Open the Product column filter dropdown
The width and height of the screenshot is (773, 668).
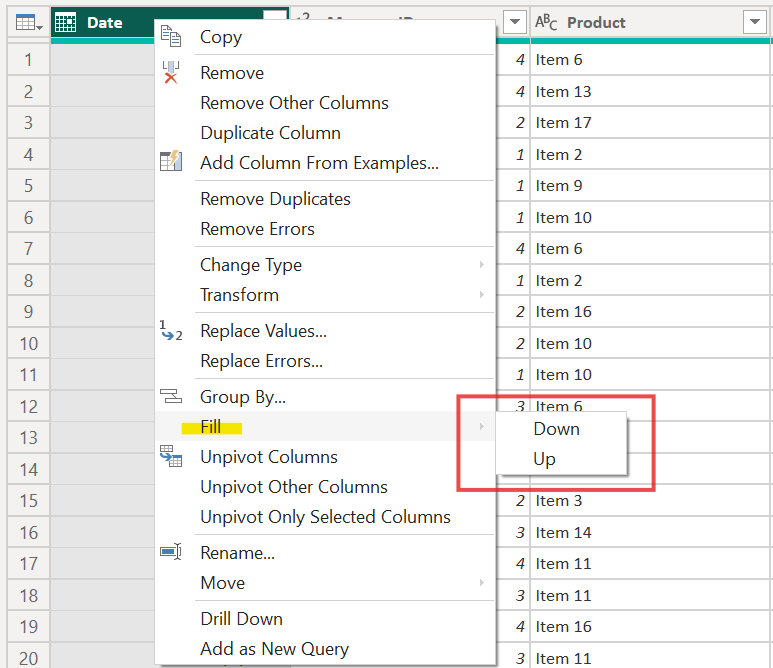(x=754, y=23)
